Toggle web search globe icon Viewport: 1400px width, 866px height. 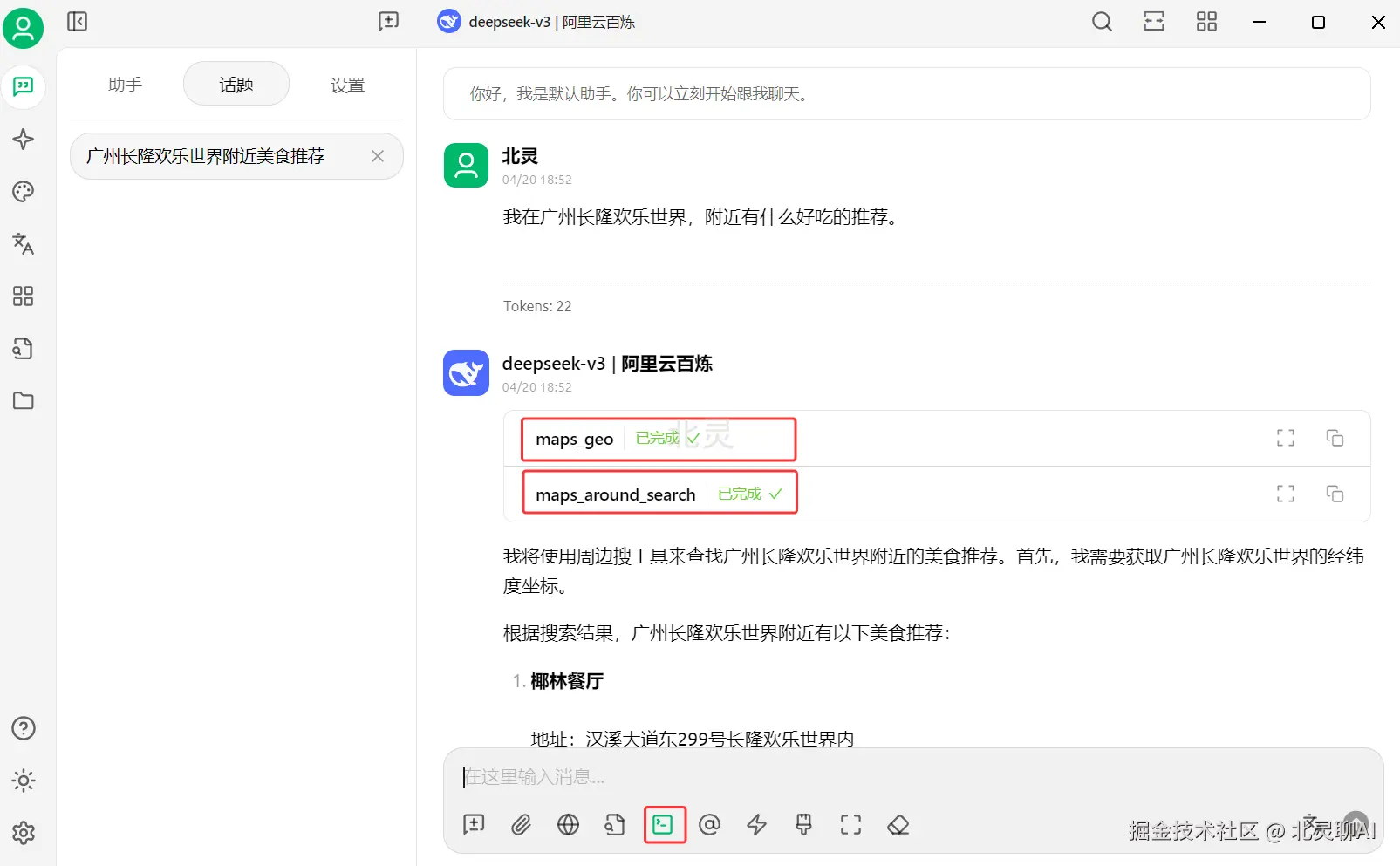[569, 825]
